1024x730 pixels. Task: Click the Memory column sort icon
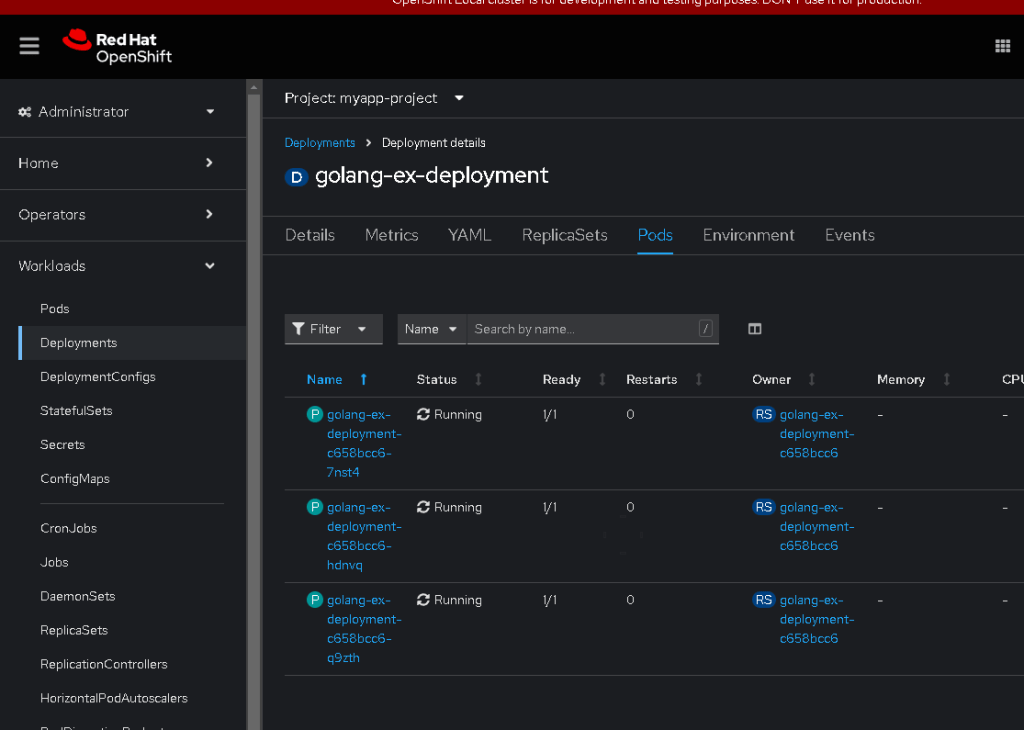coord(946,379)
